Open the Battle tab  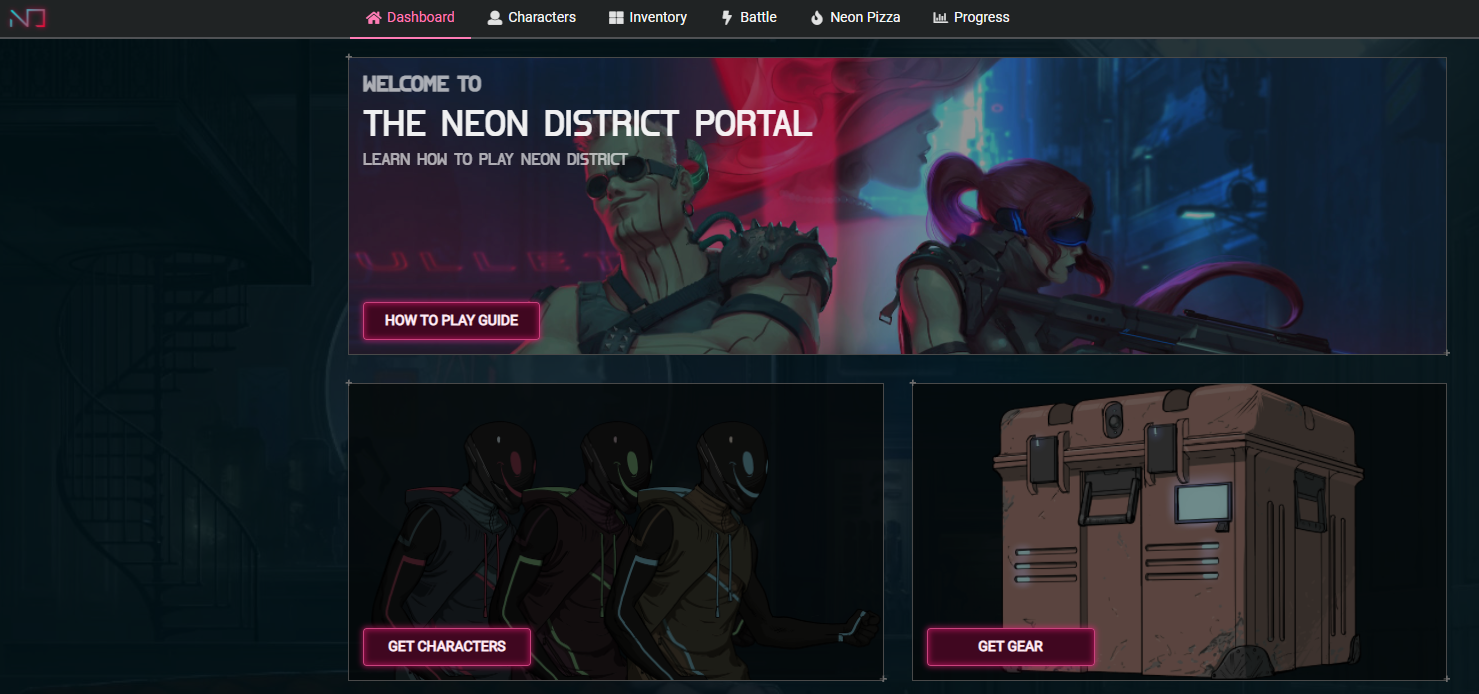click(749, 18)
